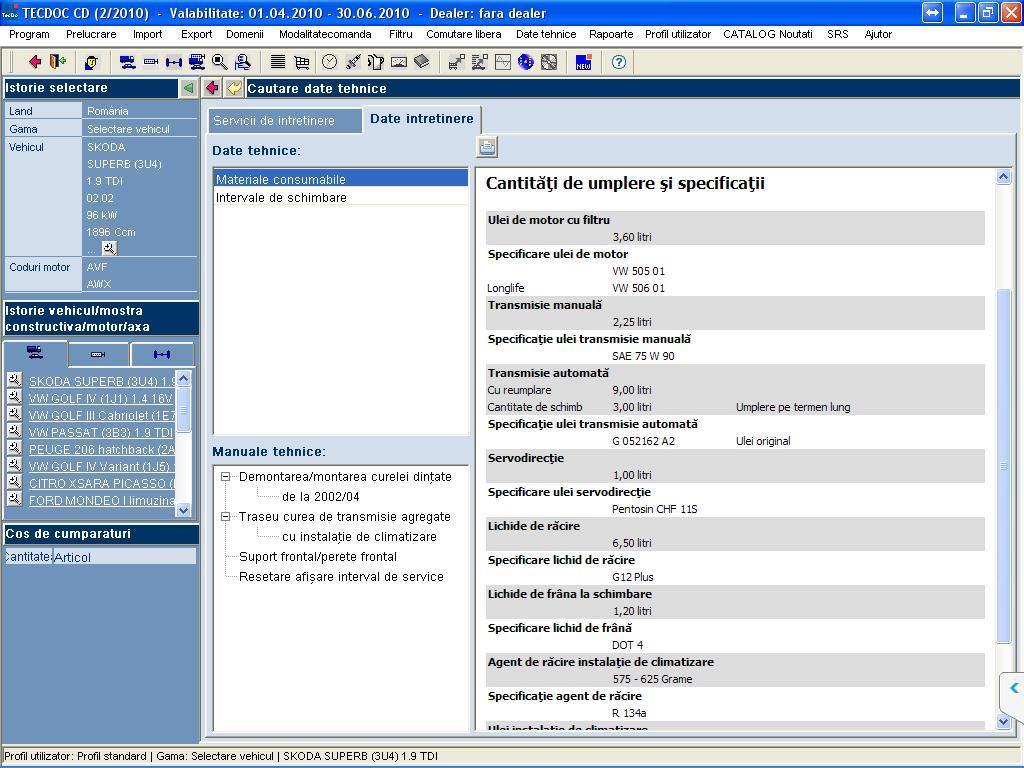Click the vehicle-with-keyboard search toolbar icon

pos(197,62)
